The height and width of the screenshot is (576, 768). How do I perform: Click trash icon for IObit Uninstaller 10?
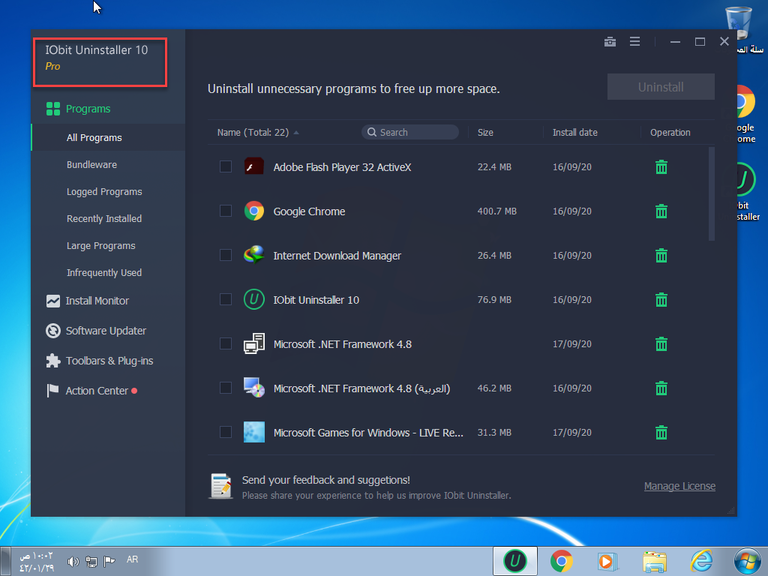[x=661, y=300]
